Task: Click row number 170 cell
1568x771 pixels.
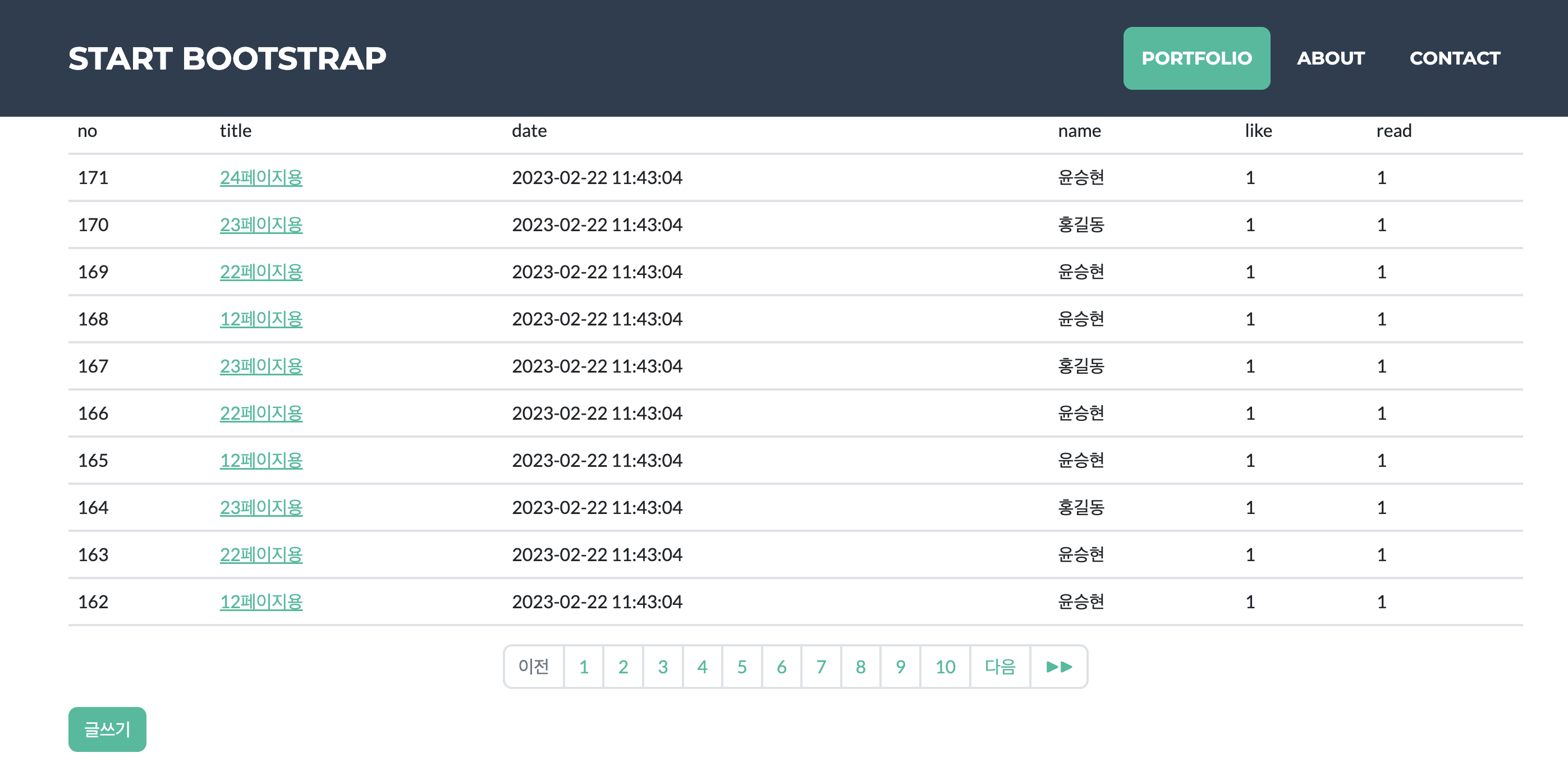Action: [93, 224]
